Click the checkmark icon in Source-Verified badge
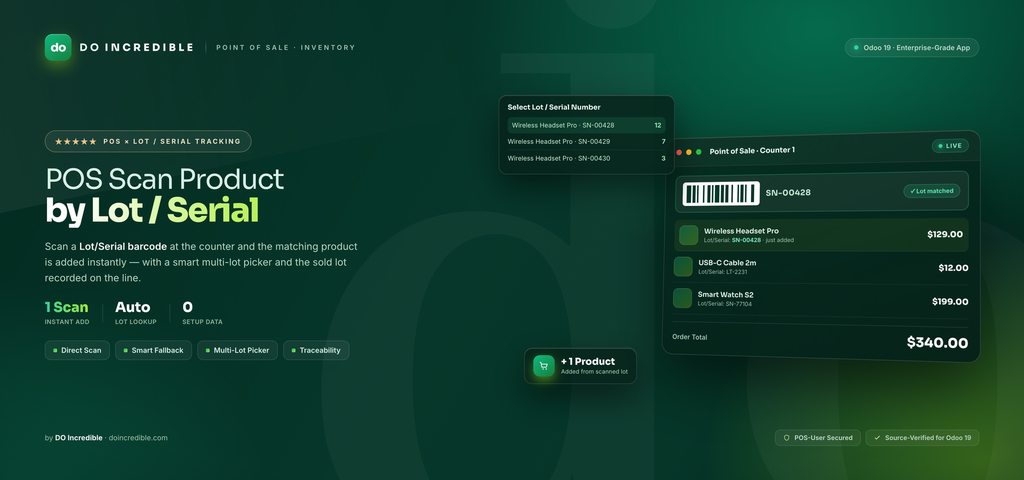This screenshot has width=1024, height=480. point(877,438)
